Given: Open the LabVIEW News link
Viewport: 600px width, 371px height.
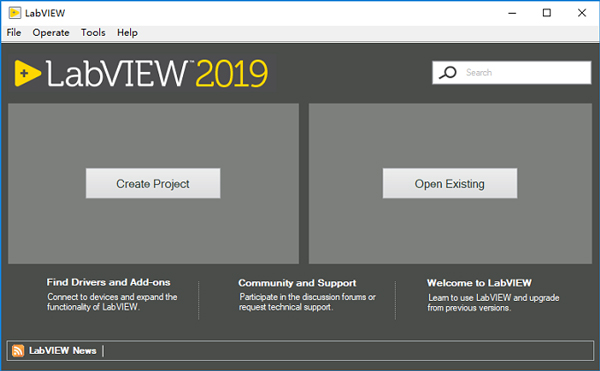Looking at the screenshot, I should (x=62, y=351).
